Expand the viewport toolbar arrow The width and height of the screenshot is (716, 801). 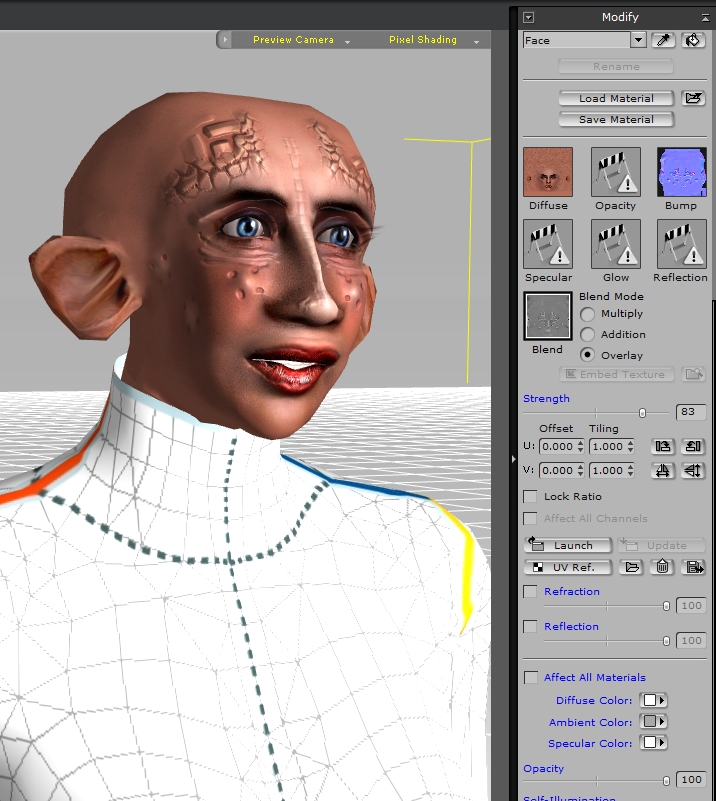pyautogui.click(x=225, y=39)
